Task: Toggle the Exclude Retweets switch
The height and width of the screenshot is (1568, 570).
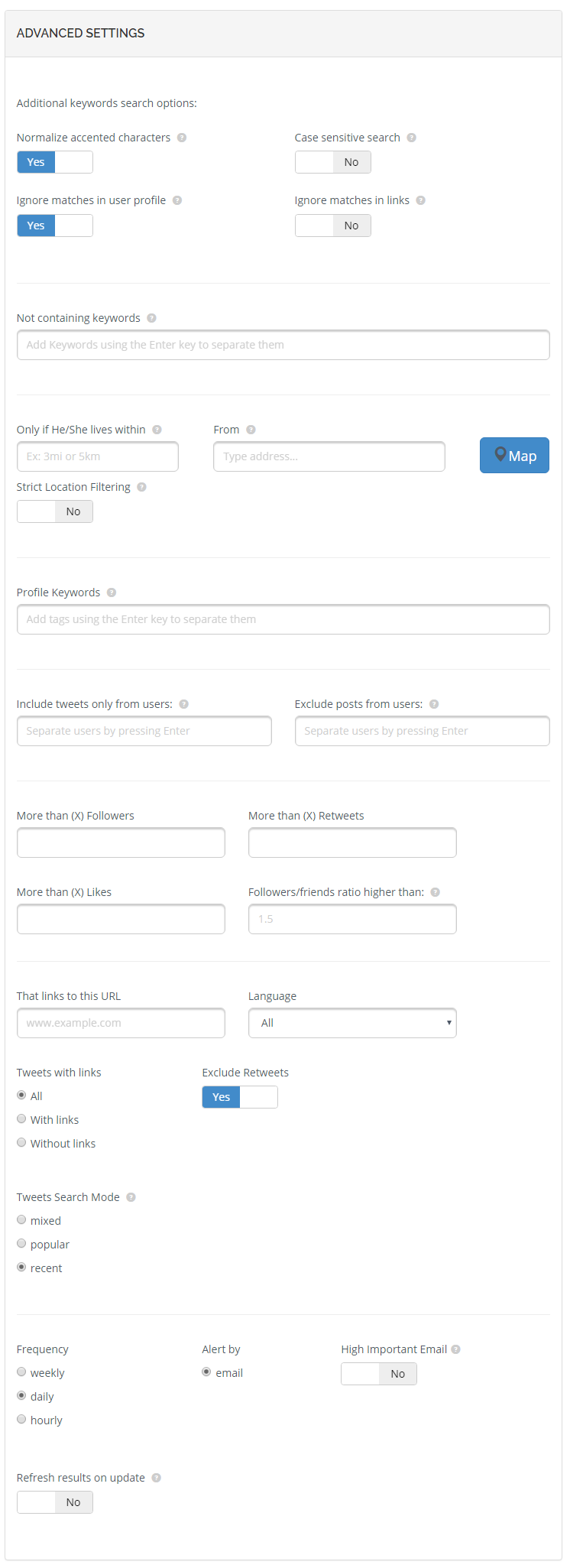Action: (240, 1097)
